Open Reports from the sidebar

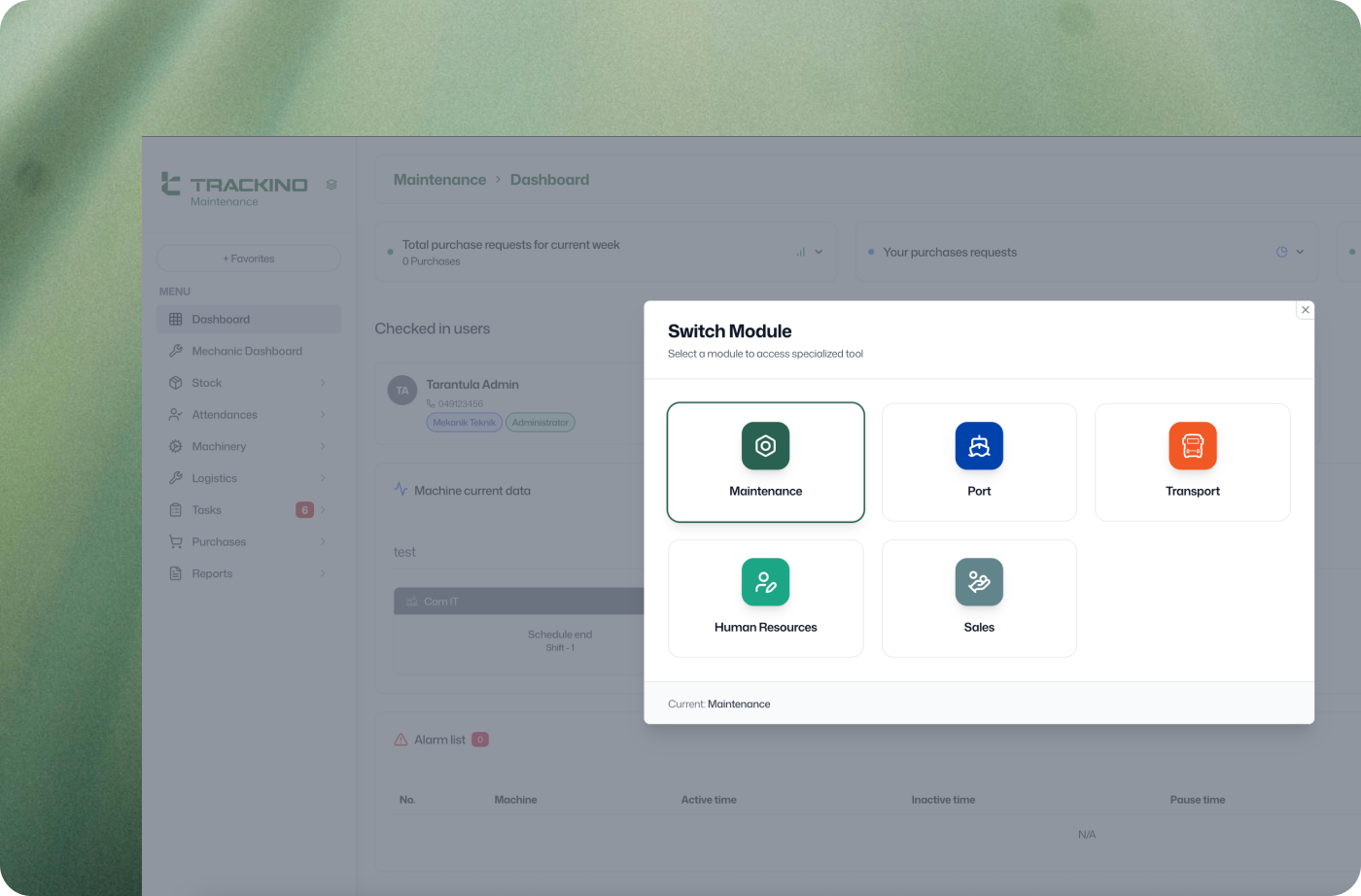(212, 573)
